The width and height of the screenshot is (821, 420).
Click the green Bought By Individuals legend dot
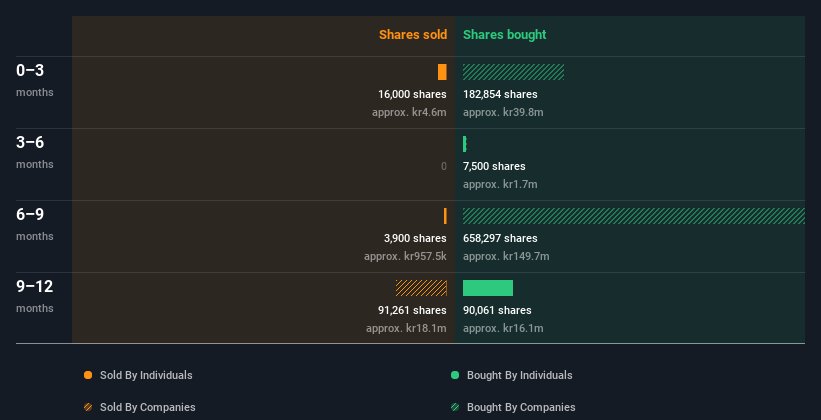point(455,375)
